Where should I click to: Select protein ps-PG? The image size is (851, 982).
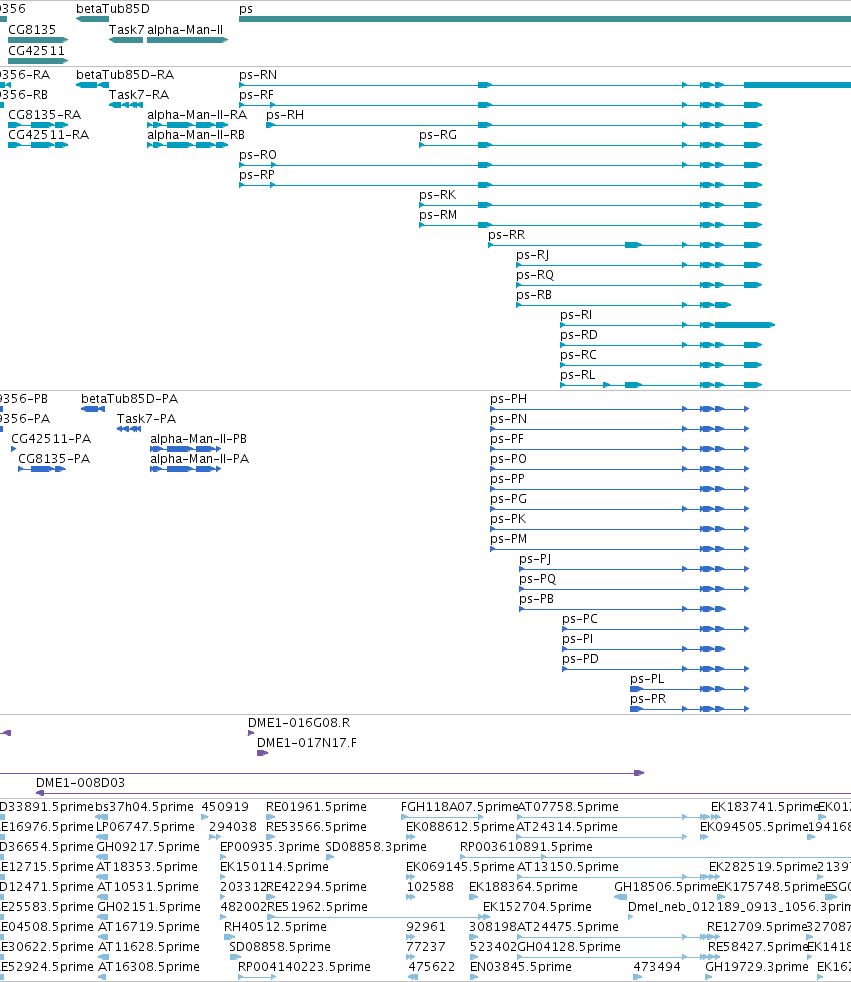click(x=508, y=499)
